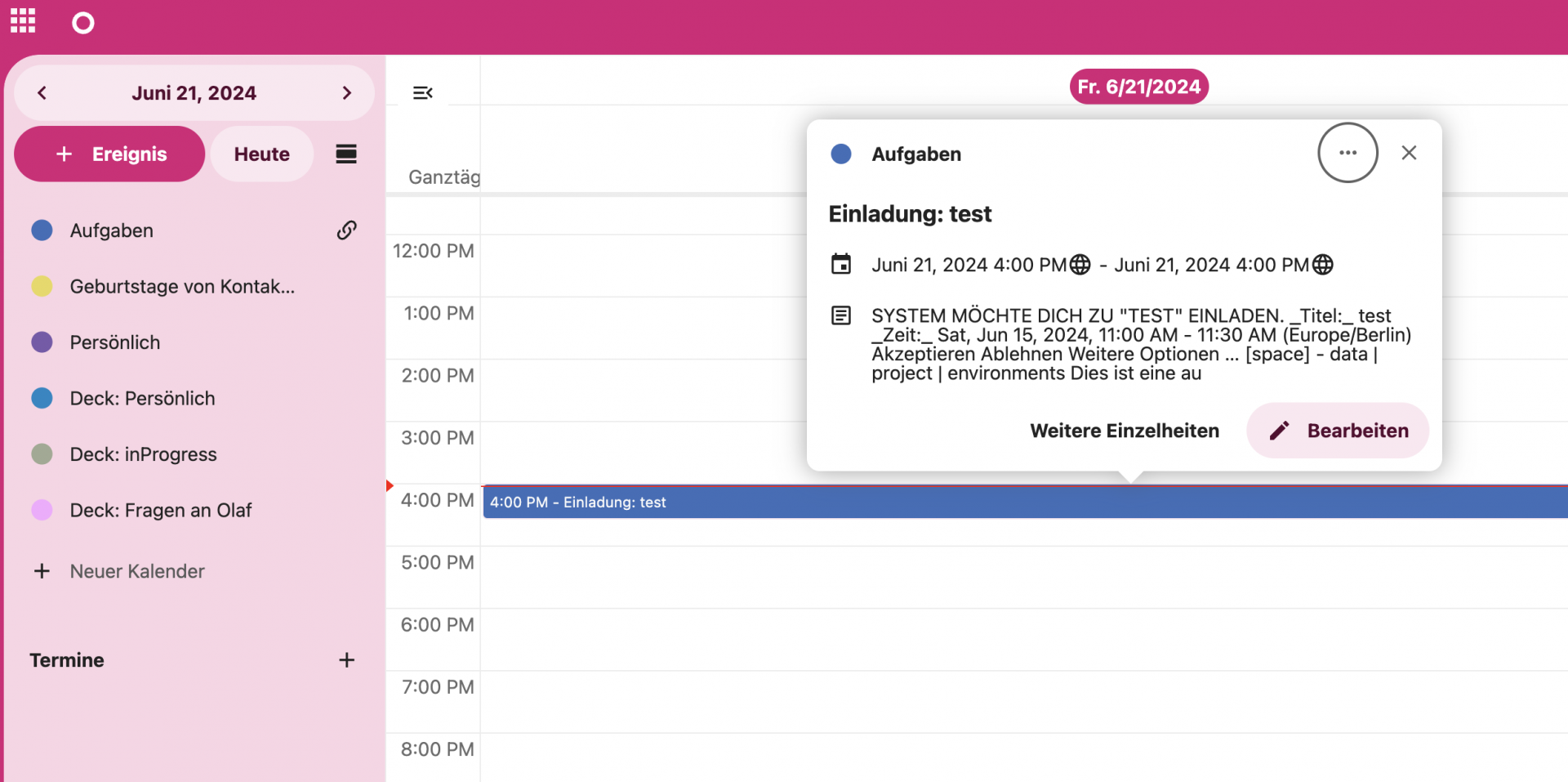Go to next day with right chevron

346,93
